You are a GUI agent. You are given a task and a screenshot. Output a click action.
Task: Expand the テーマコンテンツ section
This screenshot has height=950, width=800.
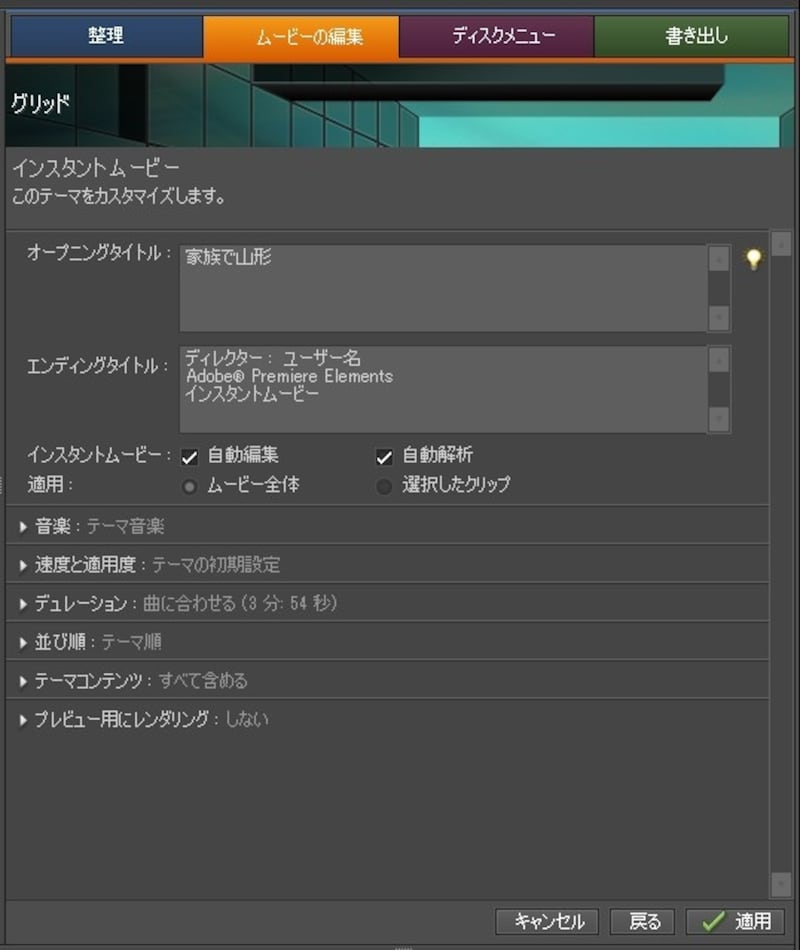(22, 680)
